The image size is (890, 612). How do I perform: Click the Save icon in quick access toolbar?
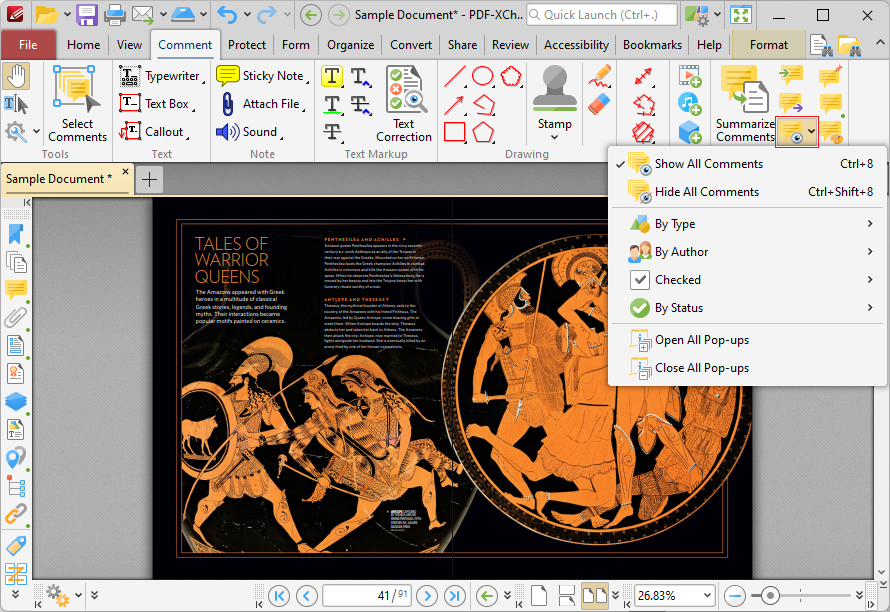(x=87, y=15)
